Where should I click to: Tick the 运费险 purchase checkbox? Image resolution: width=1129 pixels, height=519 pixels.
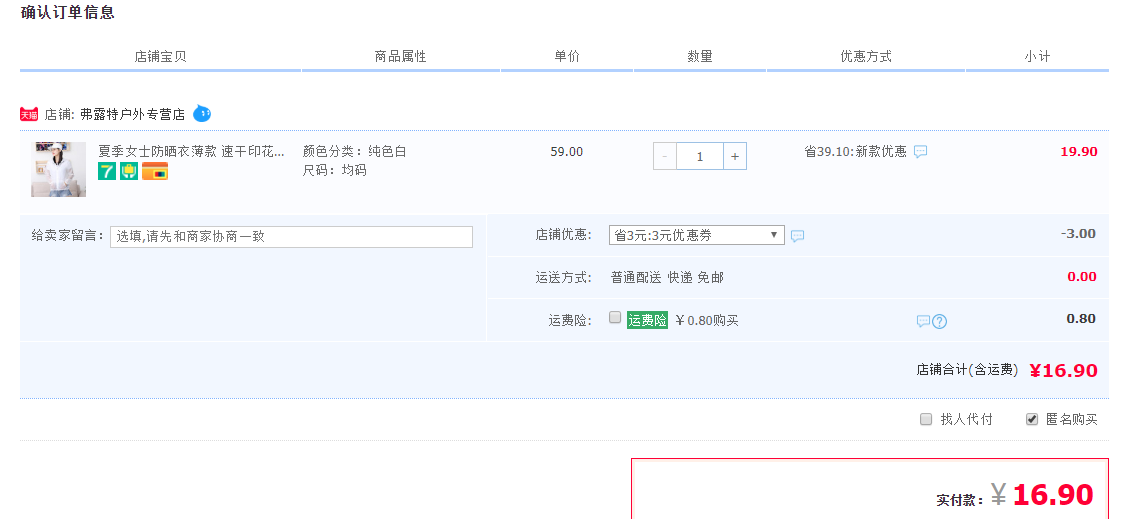coord(614,317)
